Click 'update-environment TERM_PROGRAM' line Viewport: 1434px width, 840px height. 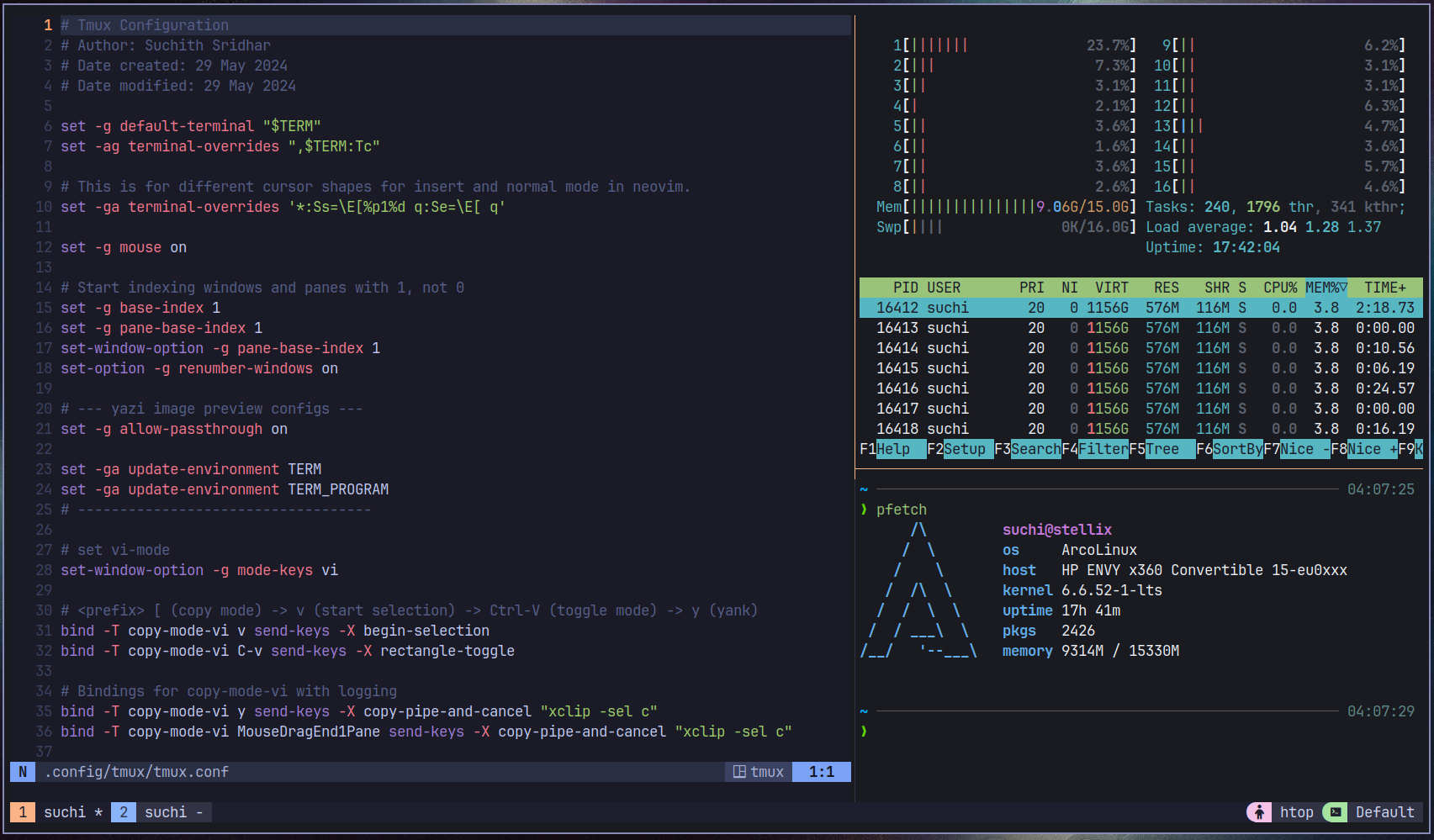click(225, 489)
